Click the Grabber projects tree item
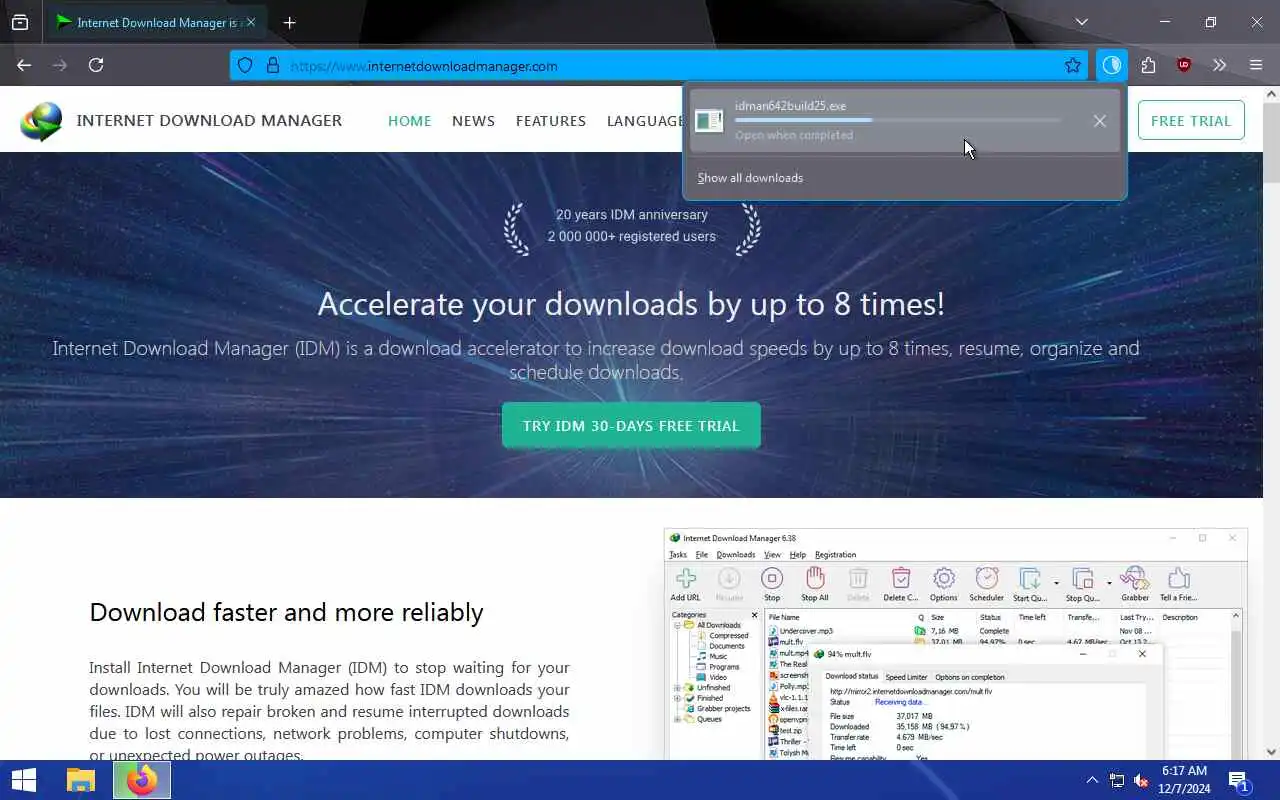Screen dimensions: 1280x800 coord(723,708)
